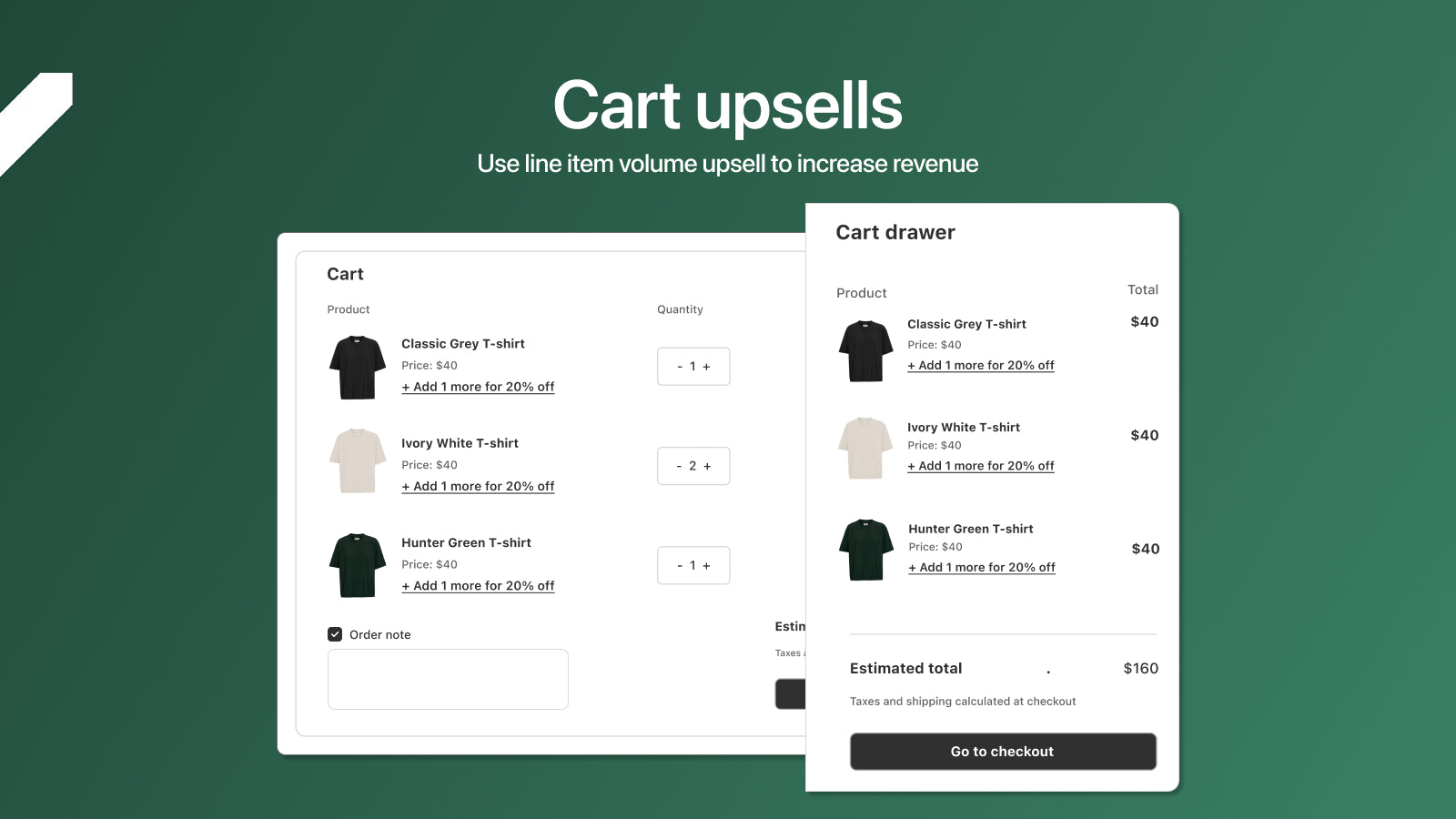Open the Classic Grey T-shirt product thumbnail
This screenshot has height=819, width=1456.
click(356, 367)
